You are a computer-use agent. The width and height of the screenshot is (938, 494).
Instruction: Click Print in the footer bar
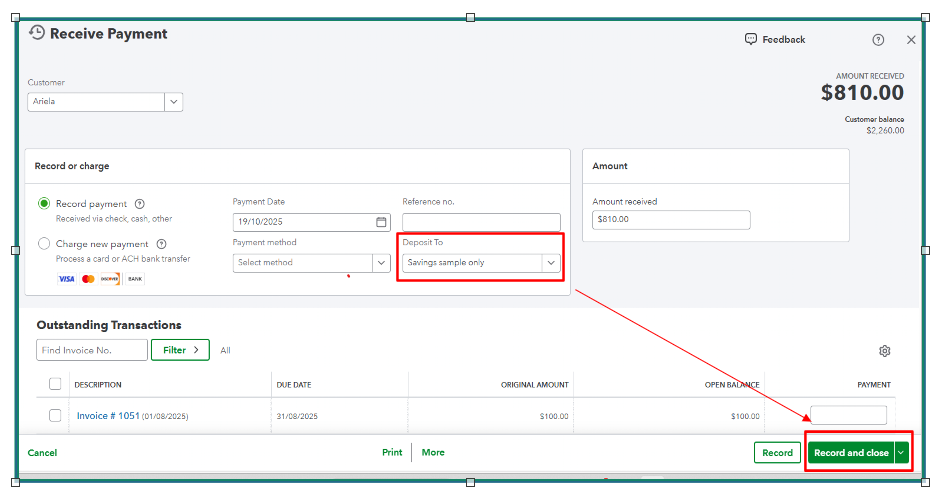(392, 453)
